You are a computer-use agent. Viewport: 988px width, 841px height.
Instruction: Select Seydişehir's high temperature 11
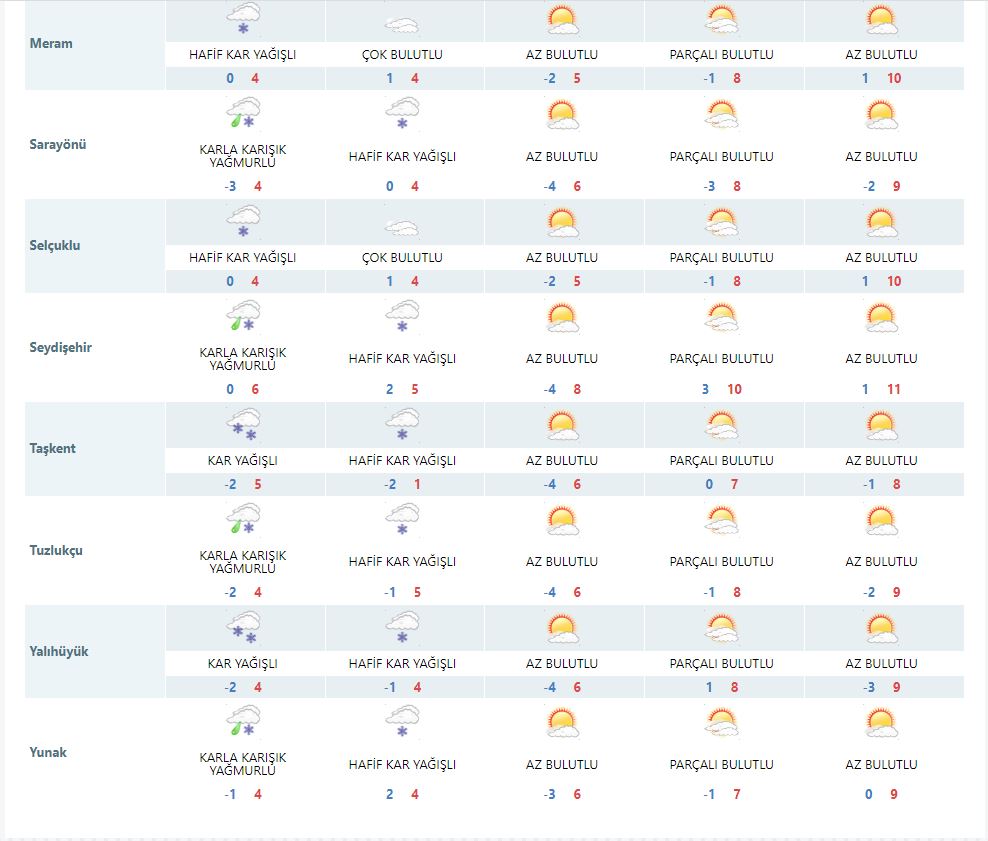893,389
